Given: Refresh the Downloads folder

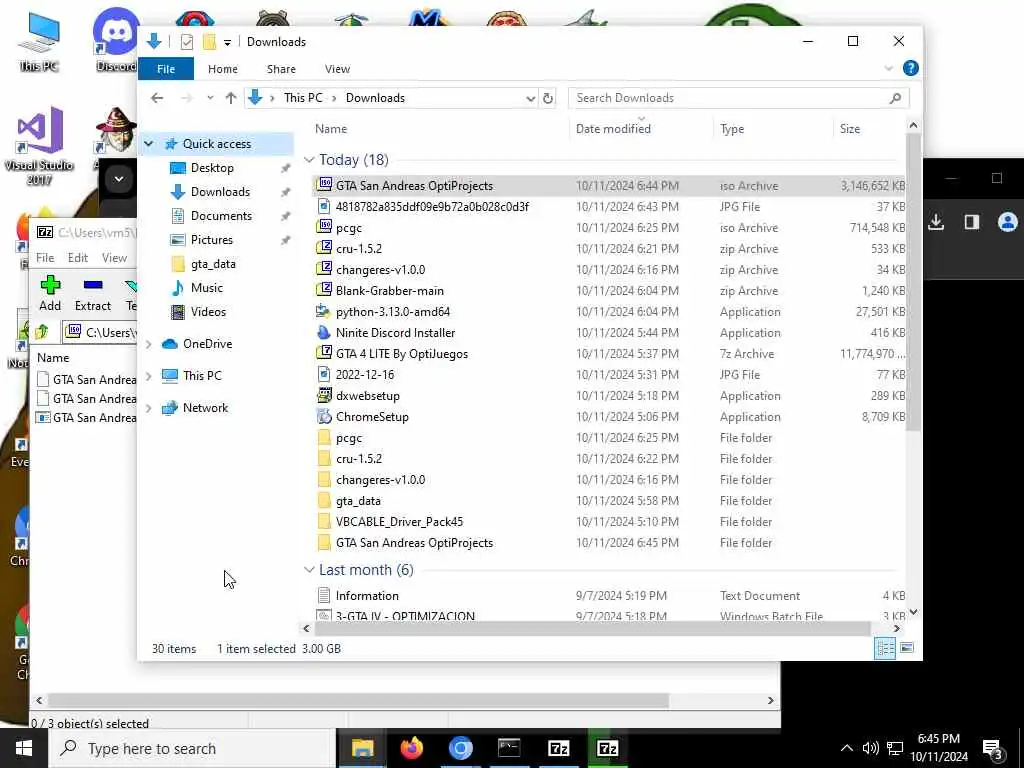Looking at the screenshot, I should click(548, 98).
